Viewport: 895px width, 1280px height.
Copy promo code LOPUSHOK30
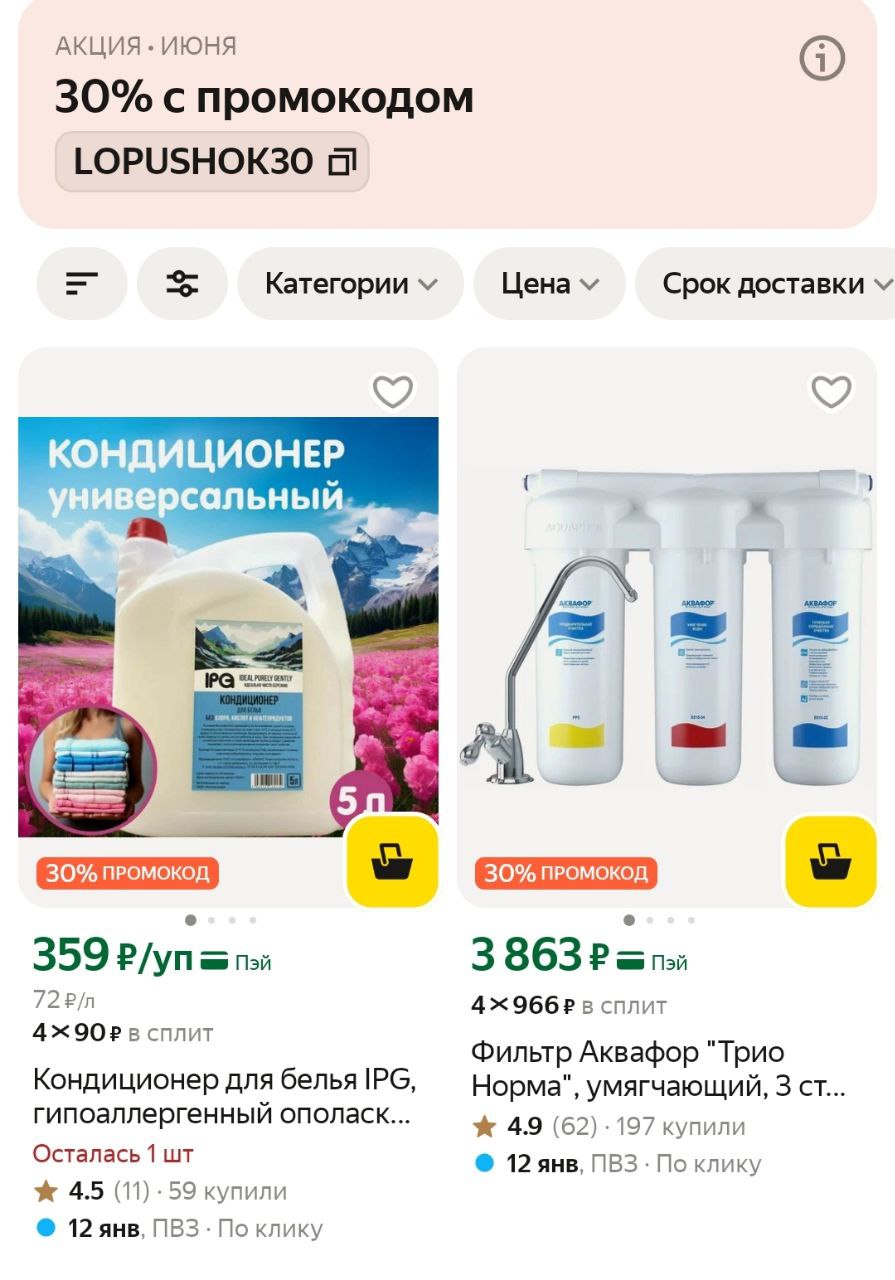pos(212,161)
